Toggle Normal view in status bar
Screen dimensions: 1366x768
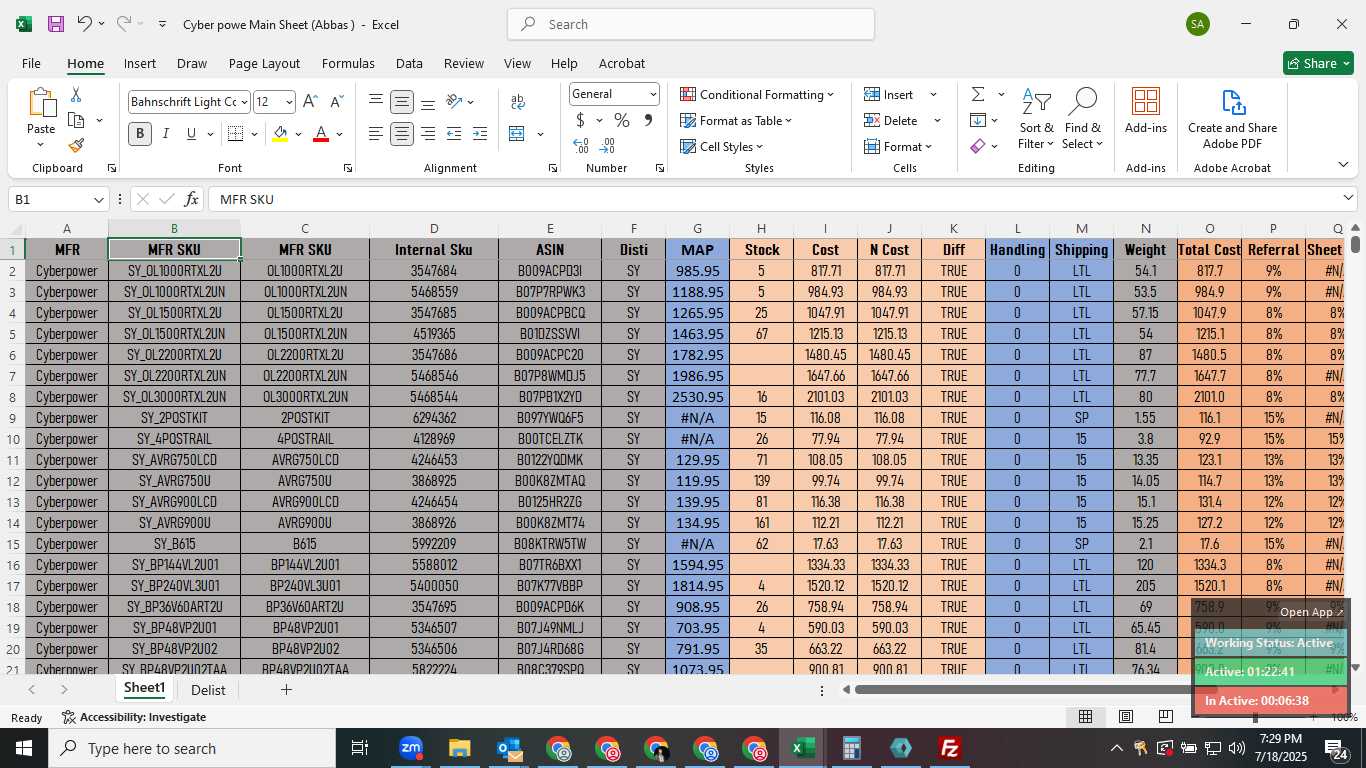click(x=1085, y=716)
